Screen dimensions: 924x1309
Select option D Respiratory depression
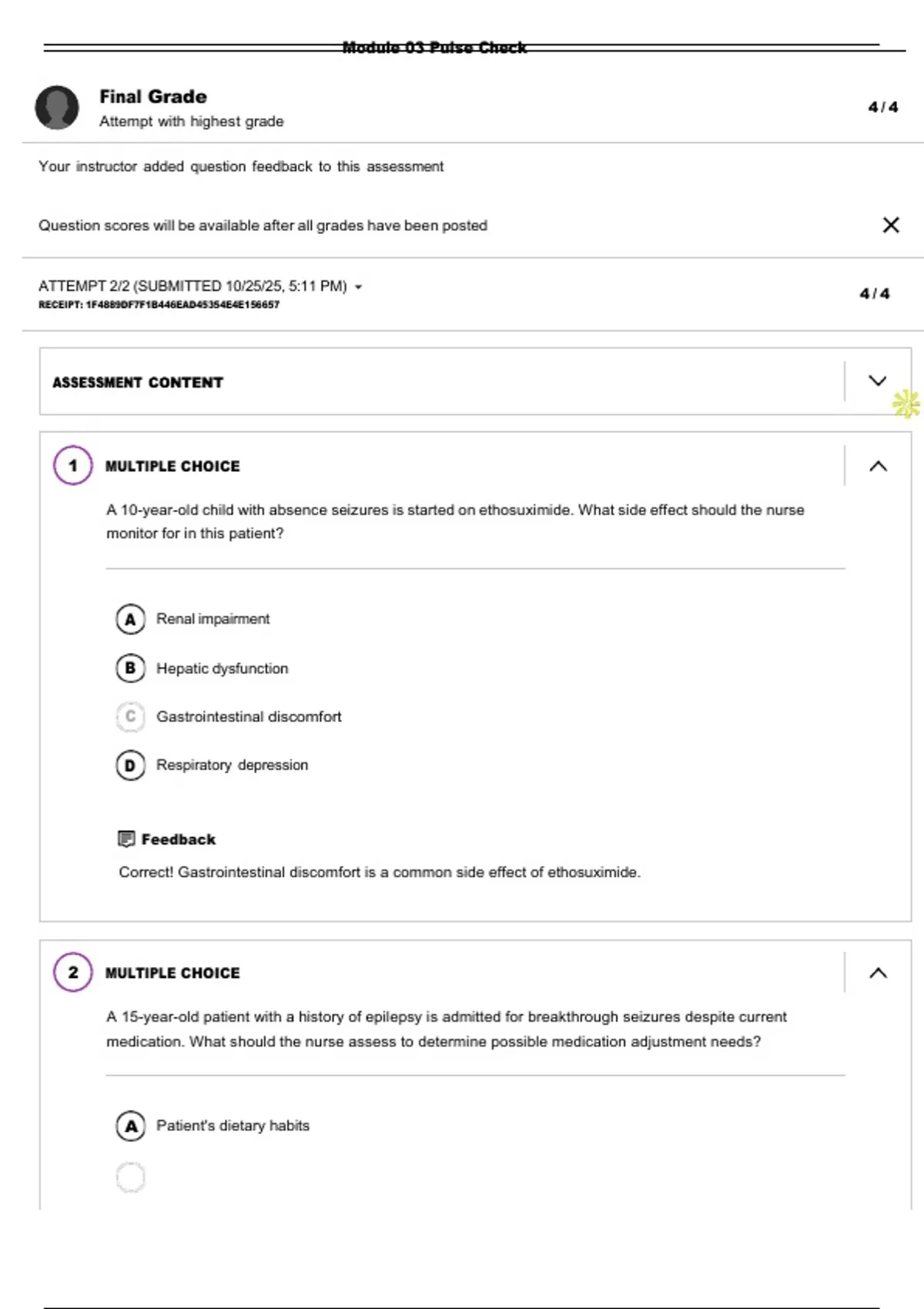131,765
